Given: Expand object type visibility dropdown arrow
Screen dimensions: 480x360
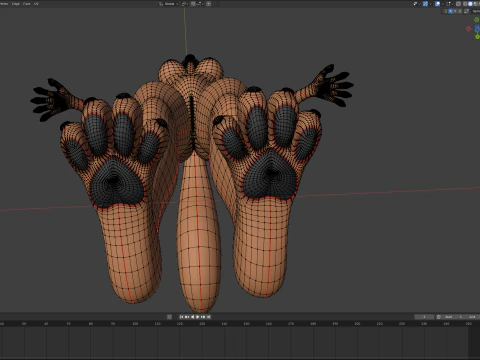Looking at the screenshot, I should tap(419, 4).
